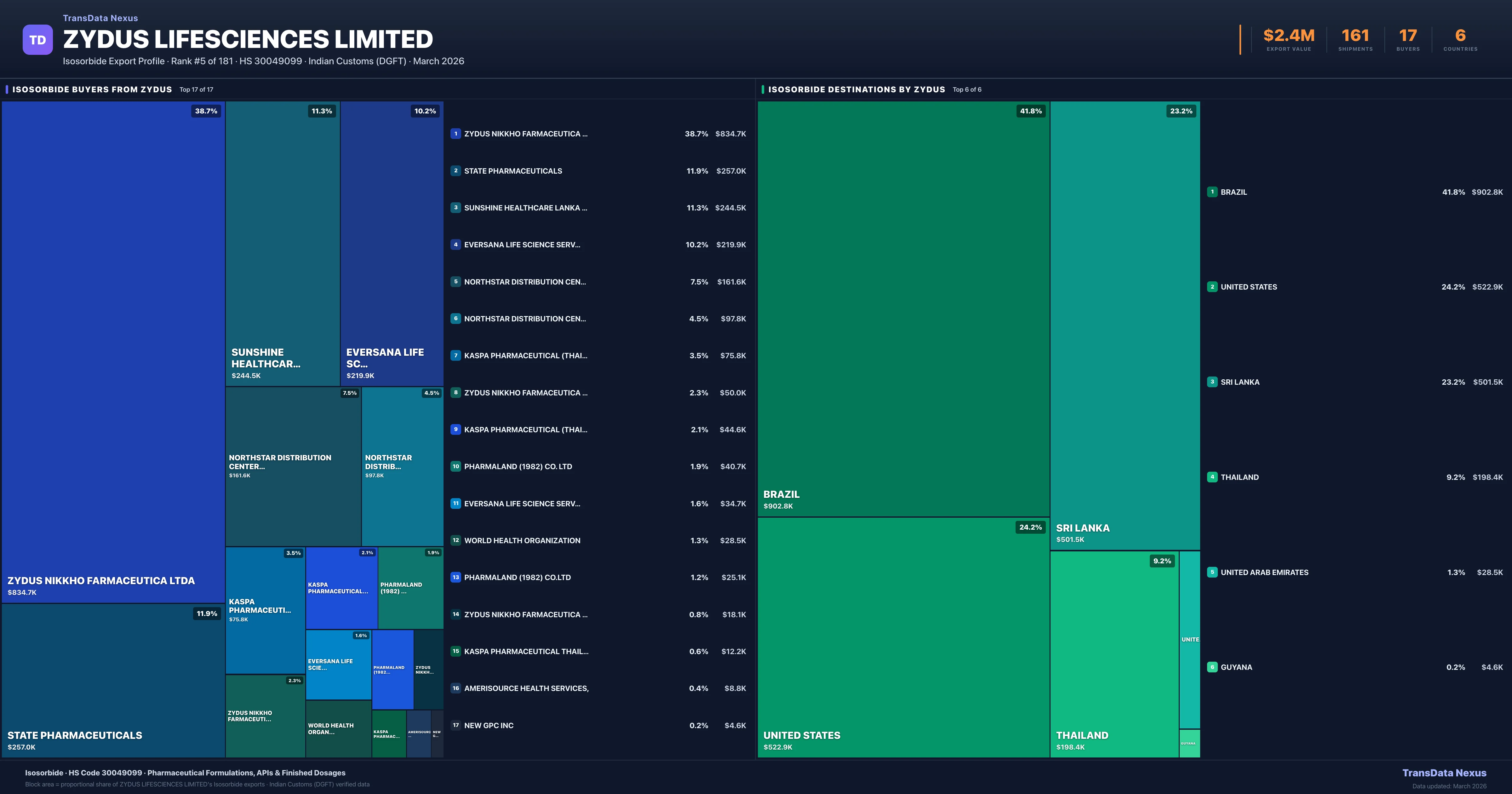
Task: Select the Amerisource Health Services list row
Action: (x=526, y=688)
